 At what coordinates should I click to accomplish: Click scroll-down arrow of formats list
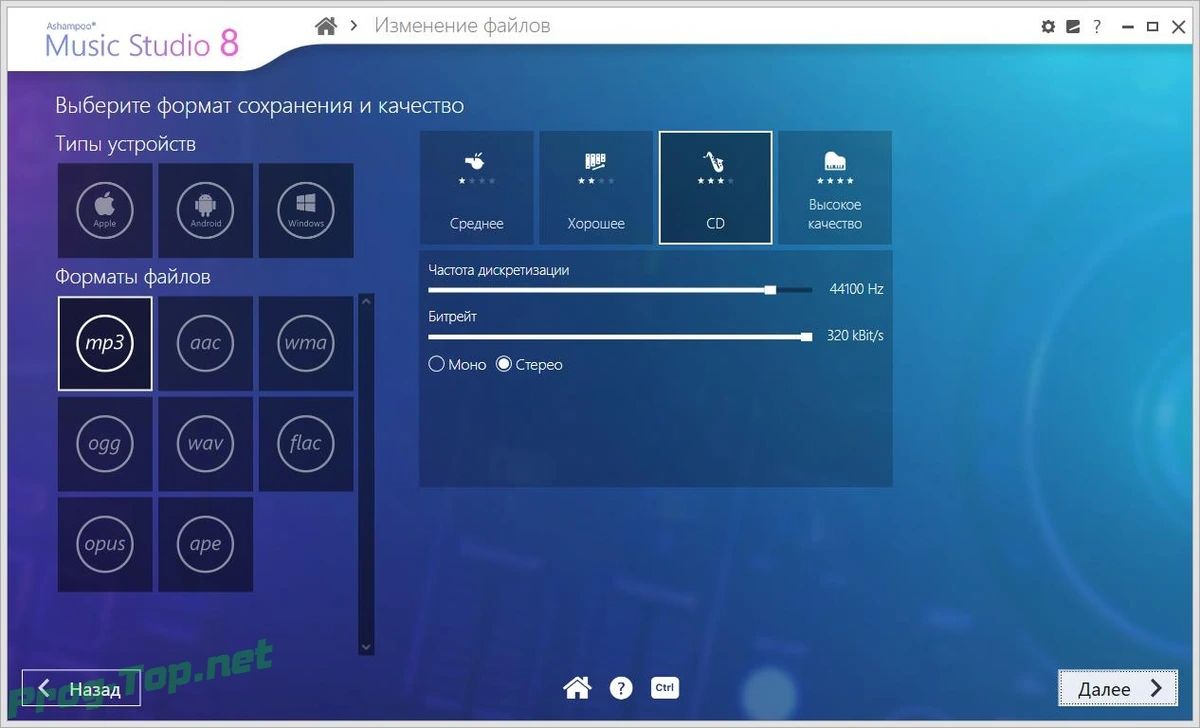pos(366,647)
